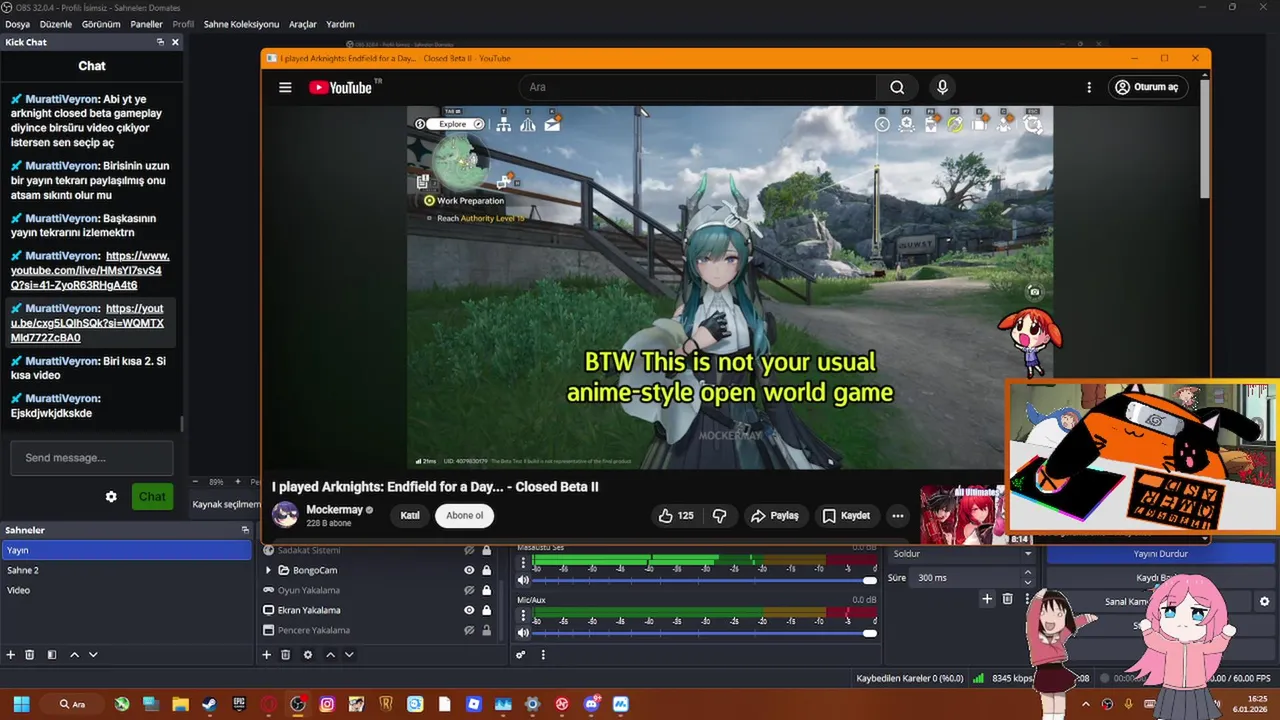
Task: Show the Pencere Yakalama source
Action: click(469, 630)
